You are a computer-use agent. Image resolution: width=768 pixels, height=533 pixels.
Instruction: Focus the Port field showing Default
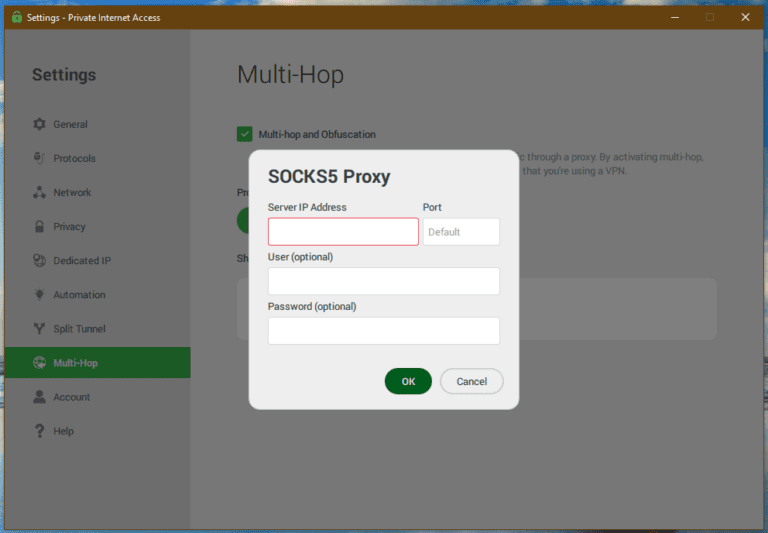click(461, 232)
